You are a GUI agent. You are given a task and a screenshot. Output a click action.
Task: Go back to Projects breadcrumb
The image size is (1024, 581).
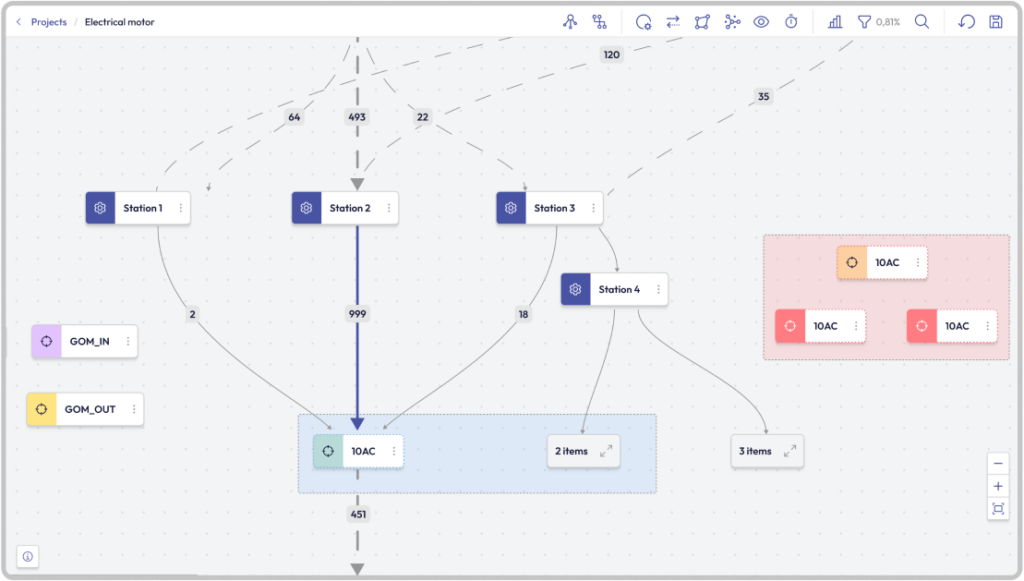tap(48, 22)
